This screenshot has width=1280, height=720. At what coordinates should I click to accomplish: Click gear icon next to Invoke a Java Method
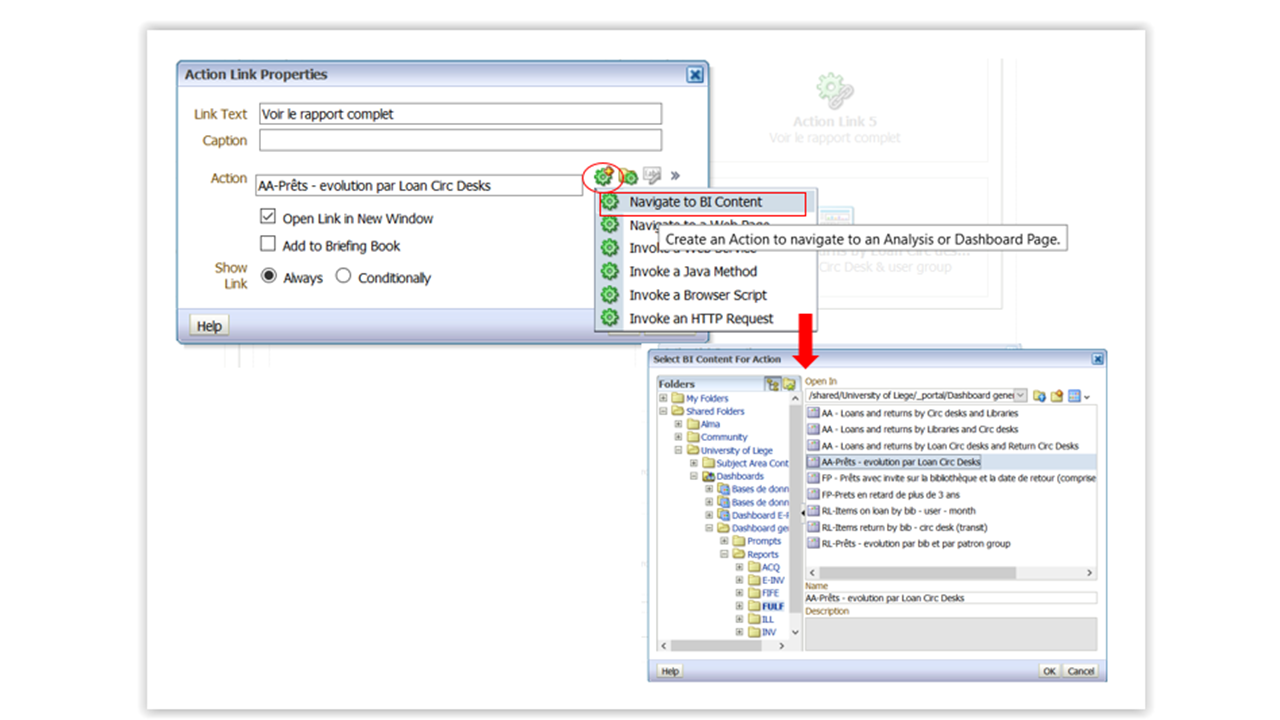point(609,271)
